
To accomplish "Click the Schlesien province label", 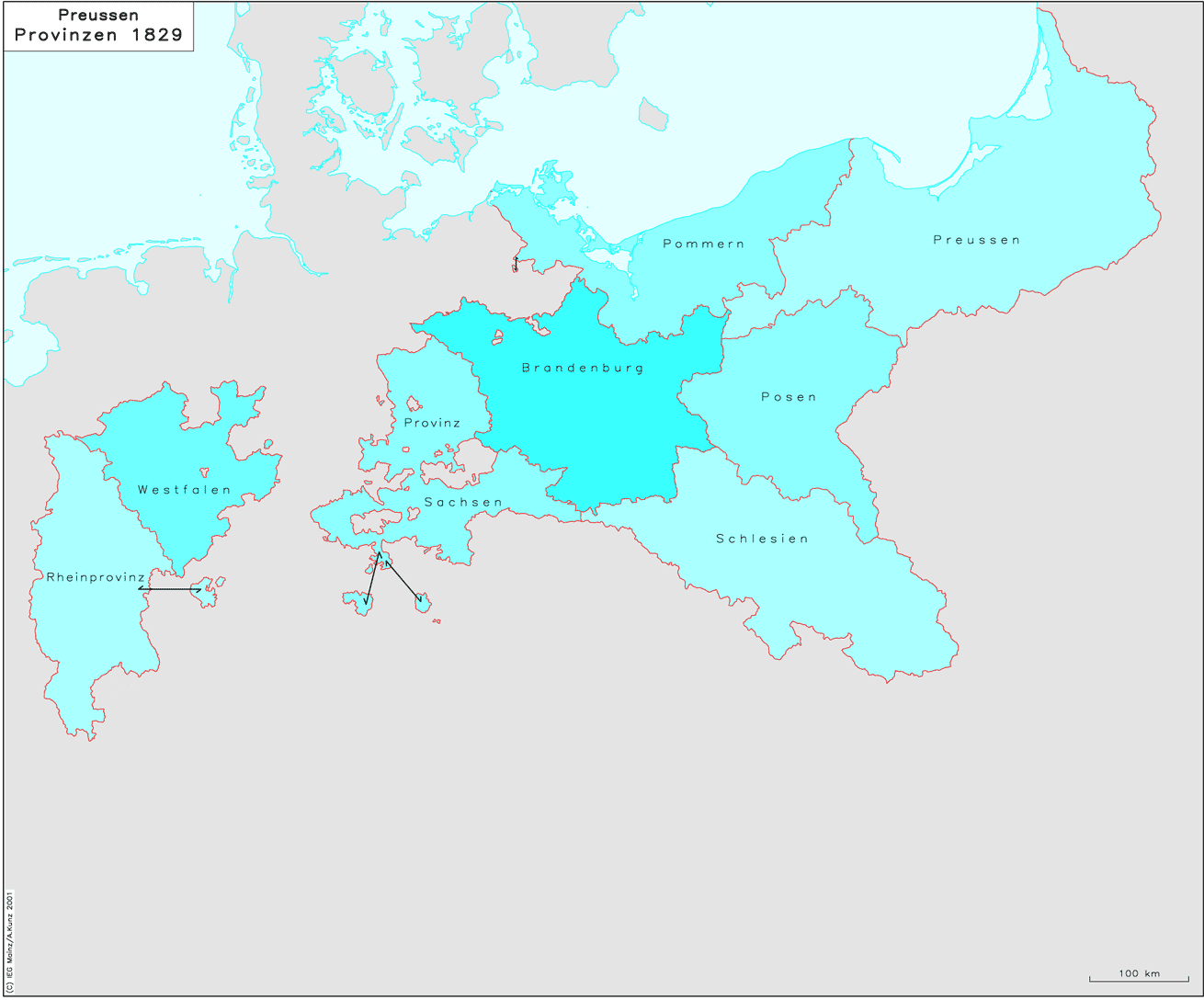I will click(762, 539).
